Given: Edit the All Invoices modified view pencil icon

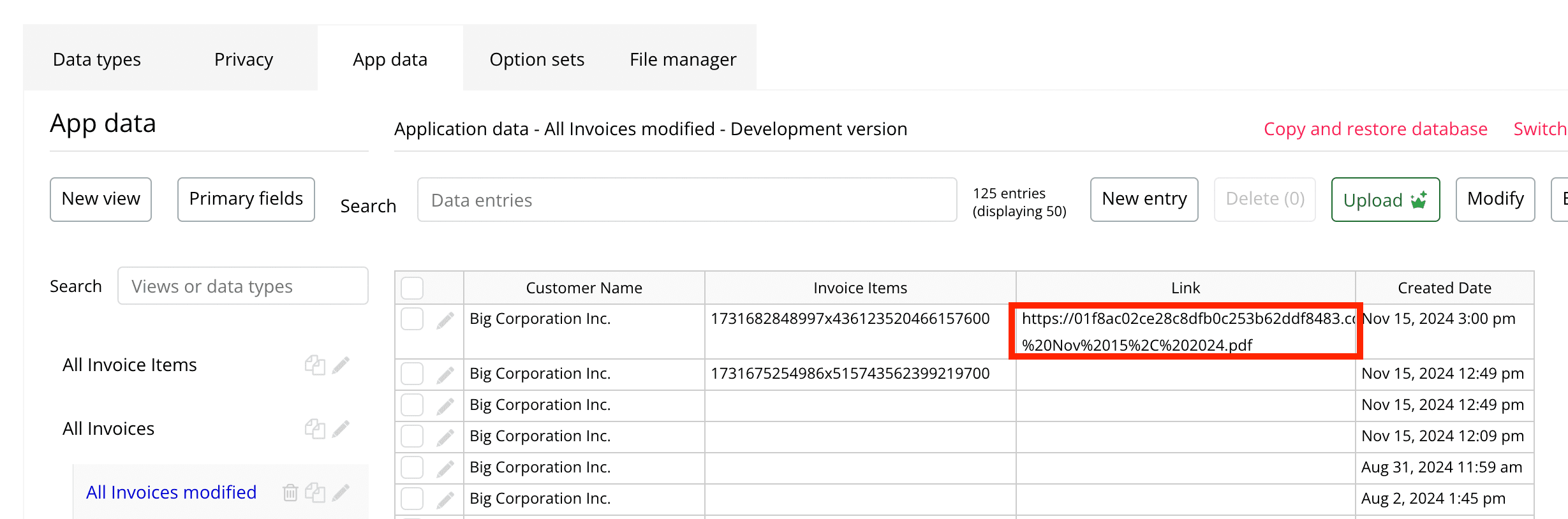Looking at the screenshot, I should tap(341, 493).
